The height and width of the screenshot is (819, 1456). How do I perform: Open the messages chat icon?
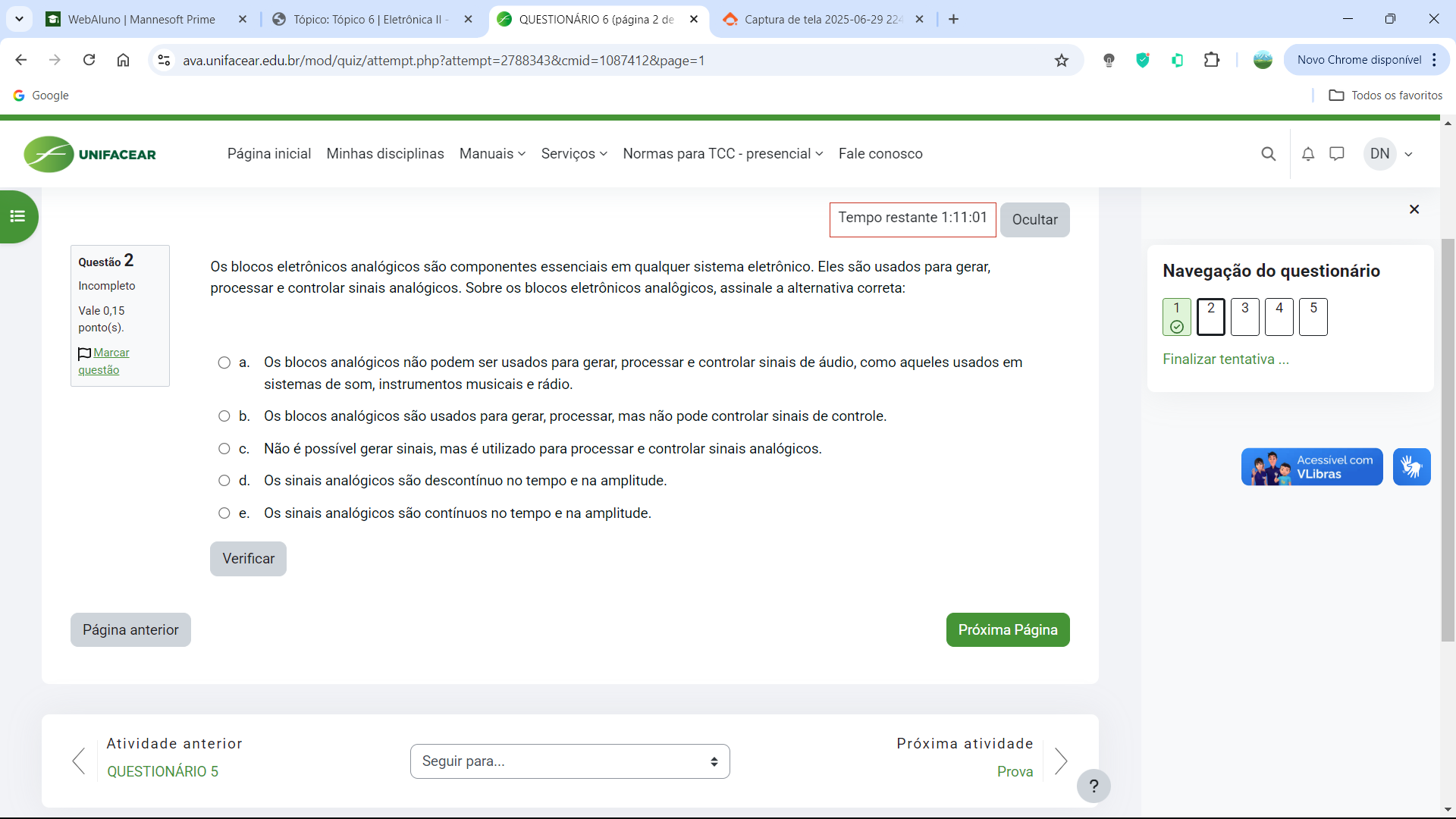1337,154
